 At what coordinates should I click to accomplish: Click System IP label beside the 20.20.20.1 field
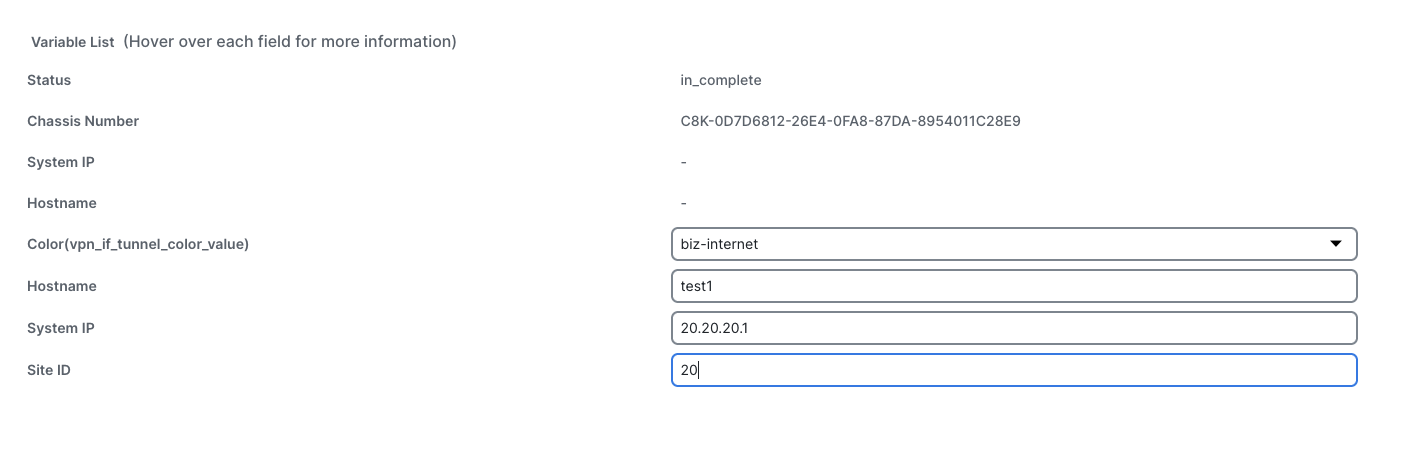61,328
